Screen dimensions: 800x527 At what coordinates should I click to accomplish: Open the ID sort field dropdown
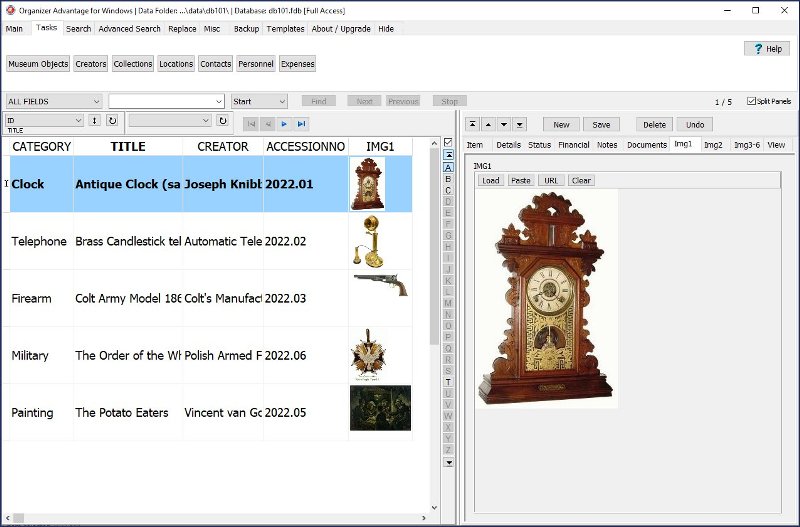point(44,120)
